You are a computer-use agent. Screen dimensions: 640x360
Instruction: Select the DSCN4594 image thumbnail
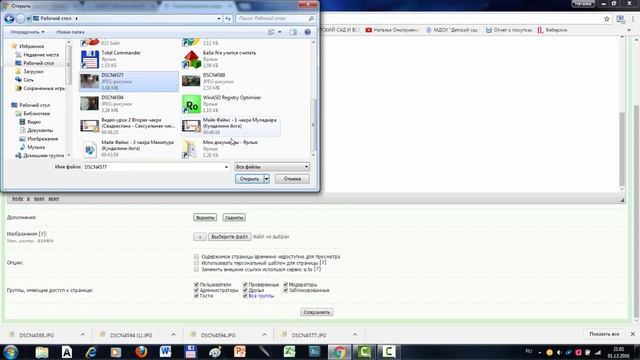click(x=89, y=104)
